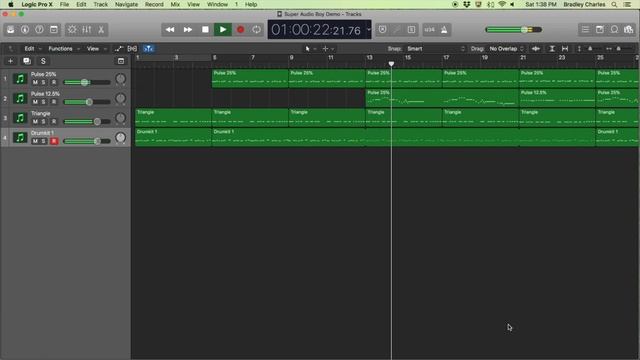Open the pointer left-click tool menu
Viewport: 640px width, 360px height.
click(310, 49)
